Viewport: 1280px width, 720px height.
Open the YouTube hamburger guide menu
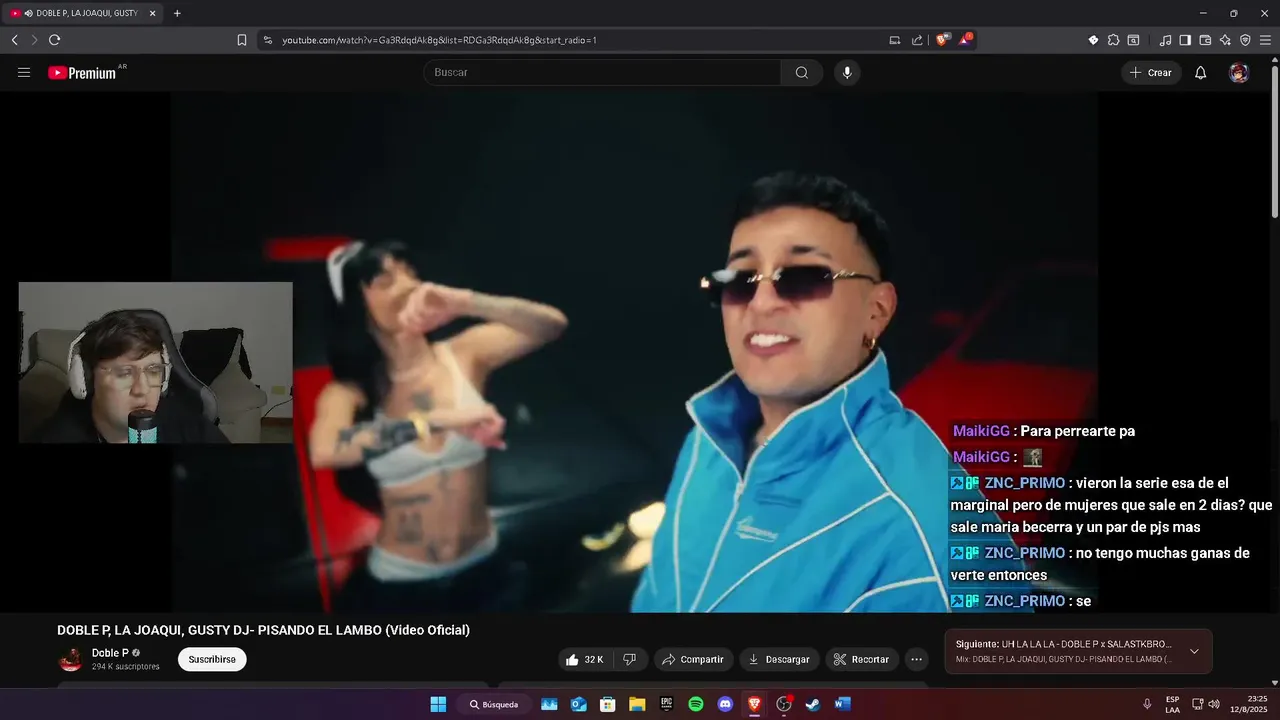coord(24,72)
